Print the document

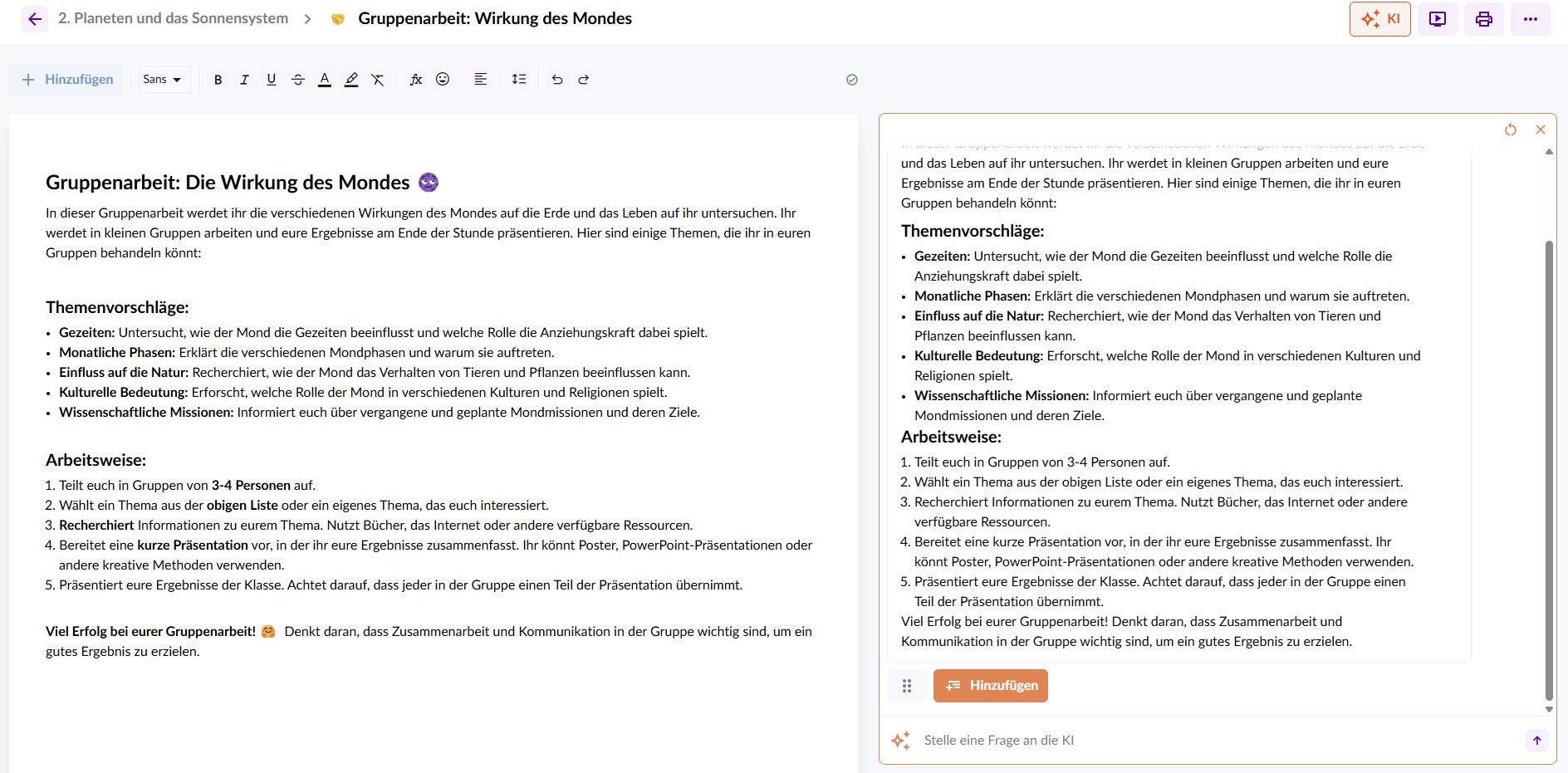[x=1483, y=19]
